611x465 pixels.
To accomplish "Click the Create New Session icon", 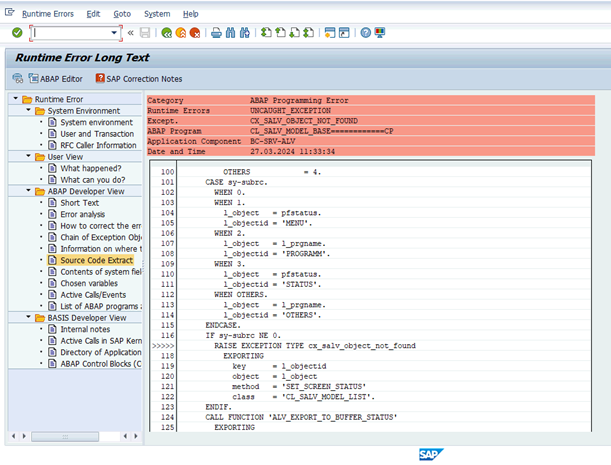I will pyautogui.click(x=330, y=33).
